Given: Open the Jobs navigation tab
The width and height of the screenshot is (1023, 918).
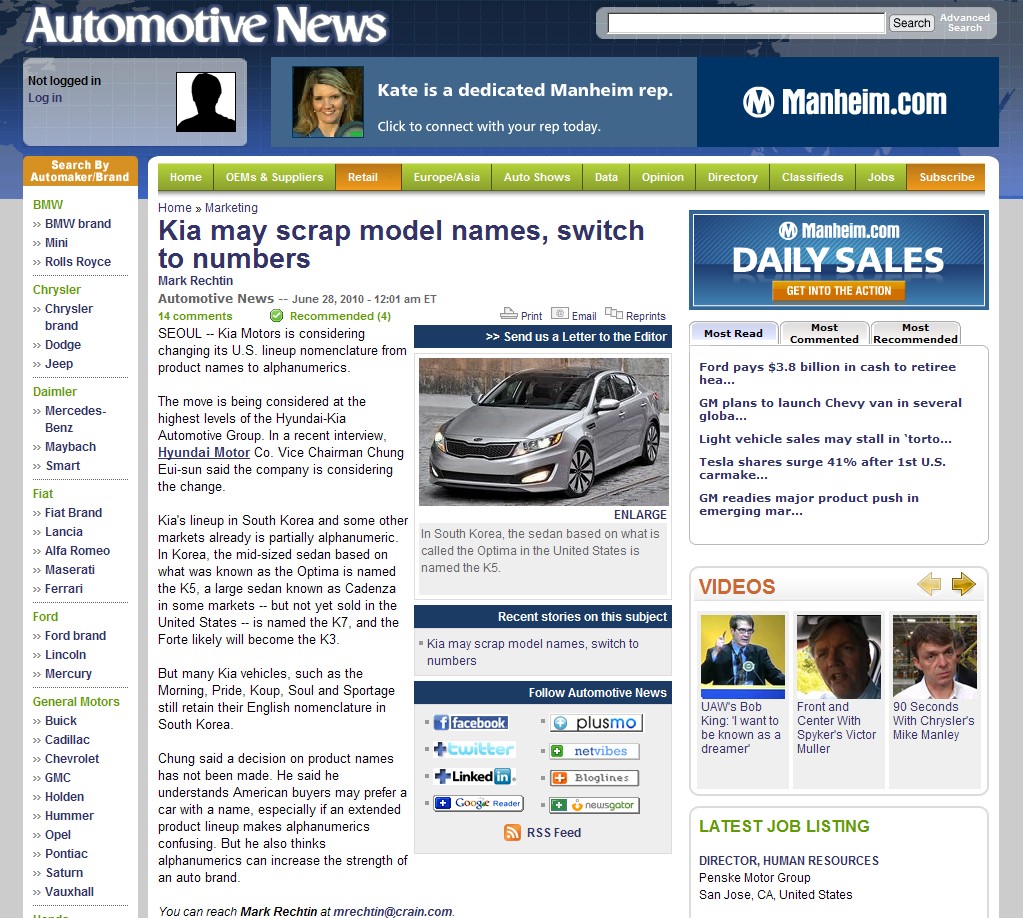Looking at the screenshot, I should (x=881, y=177).
